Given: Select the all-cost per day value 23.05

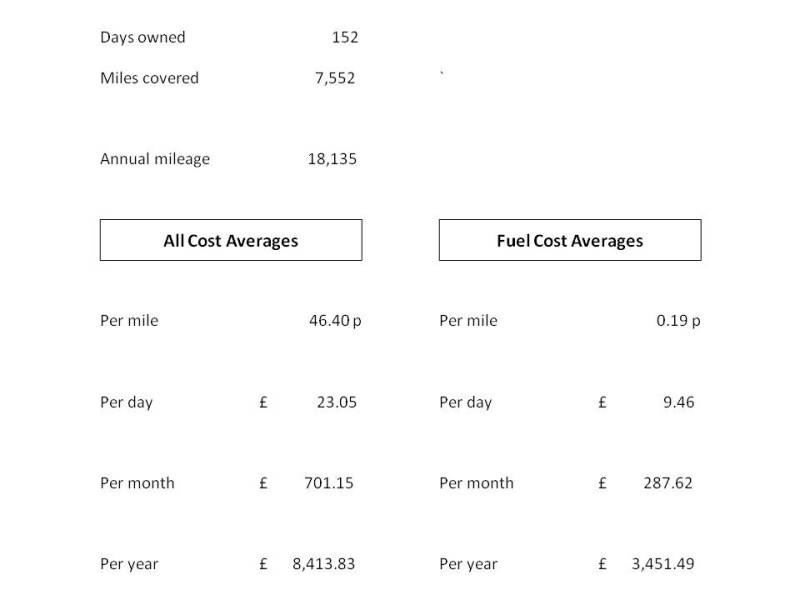Looking at the screenshot, I should 336,402.
